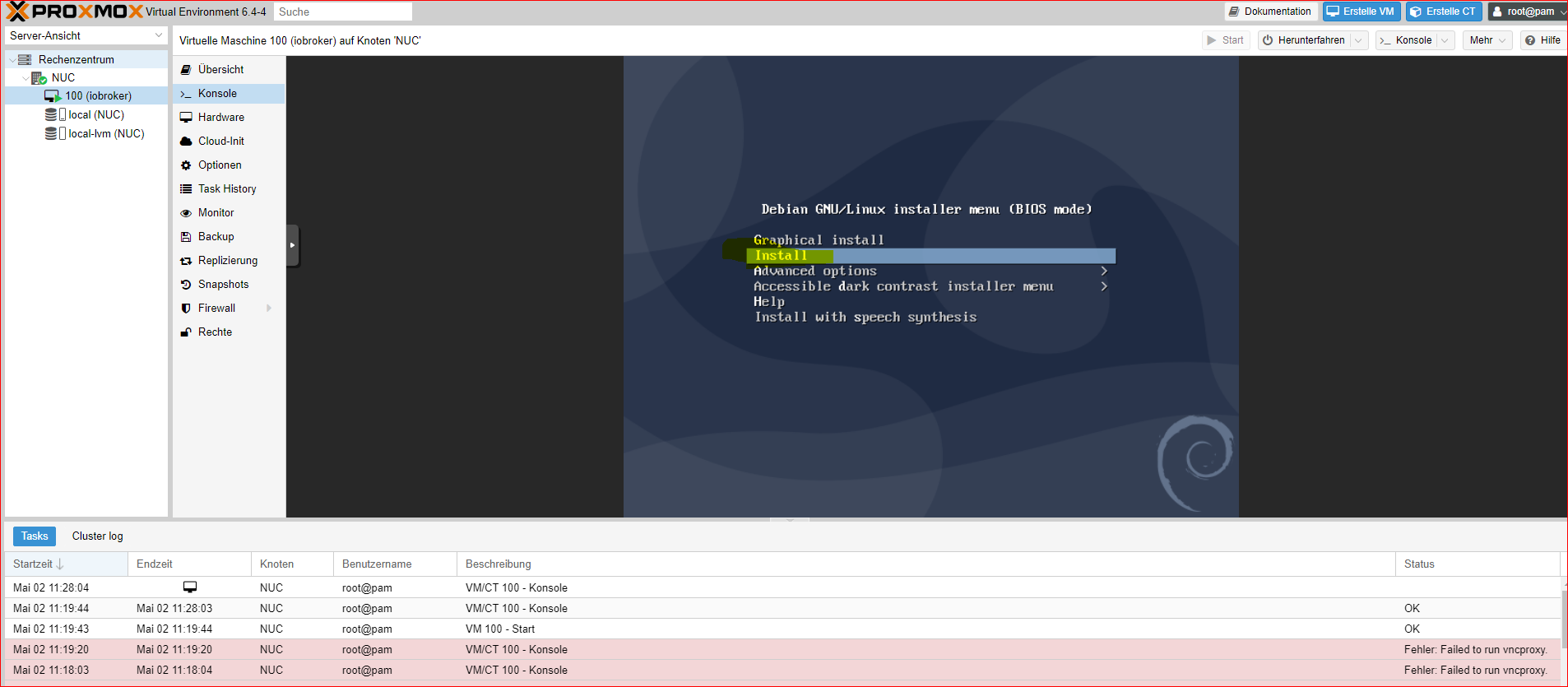Screen dimensions: 1568x687
Task: Click the Monitor eye icon
Action: pos(186,213)
